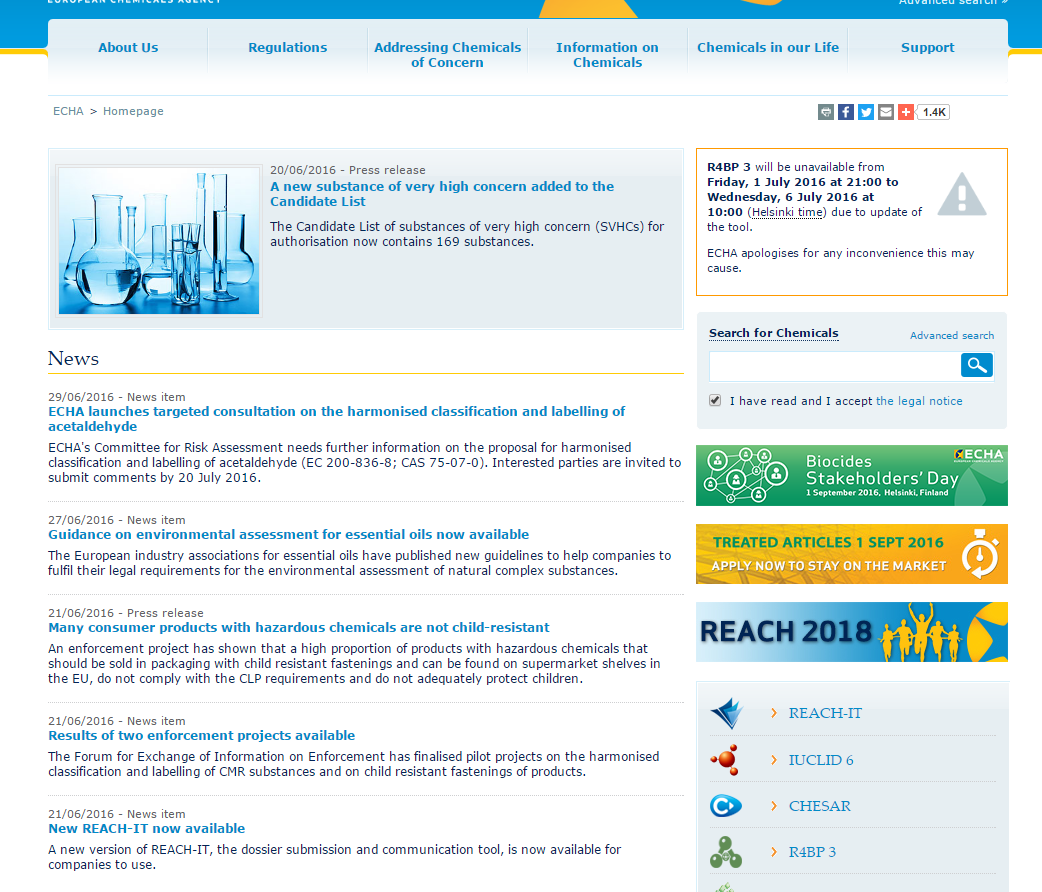1042x892 pixels.
Task: Click the magnifier search button
Action: (977, 365)
